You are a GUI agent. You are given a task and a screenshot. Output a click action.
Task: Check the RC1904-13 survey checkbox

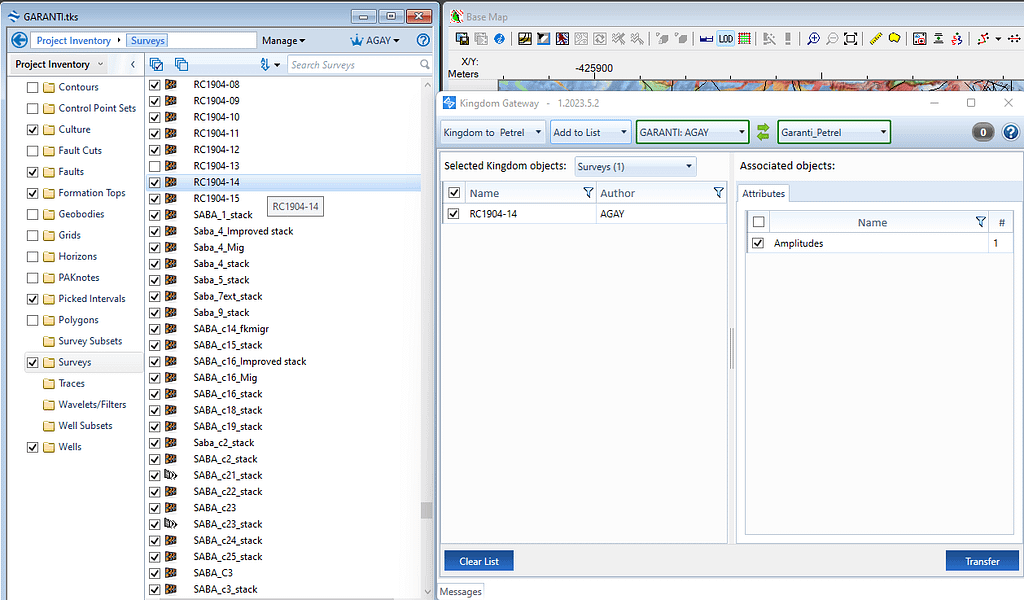point(155,166)
